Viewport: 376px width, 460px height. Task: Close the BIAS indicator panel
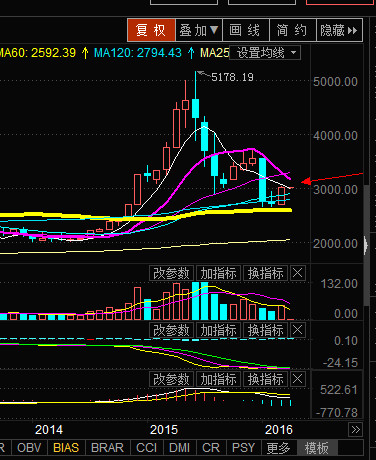coord(298,330)
